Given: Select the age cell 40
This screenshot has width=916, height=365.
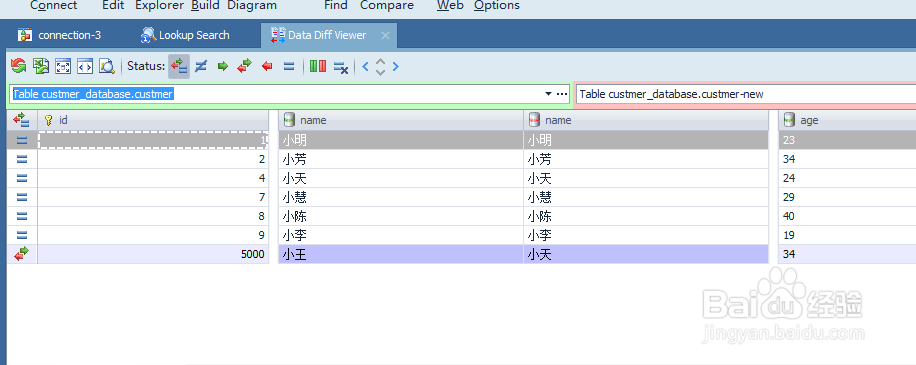Looking at the screenshot, I should [x=847, y=217].
